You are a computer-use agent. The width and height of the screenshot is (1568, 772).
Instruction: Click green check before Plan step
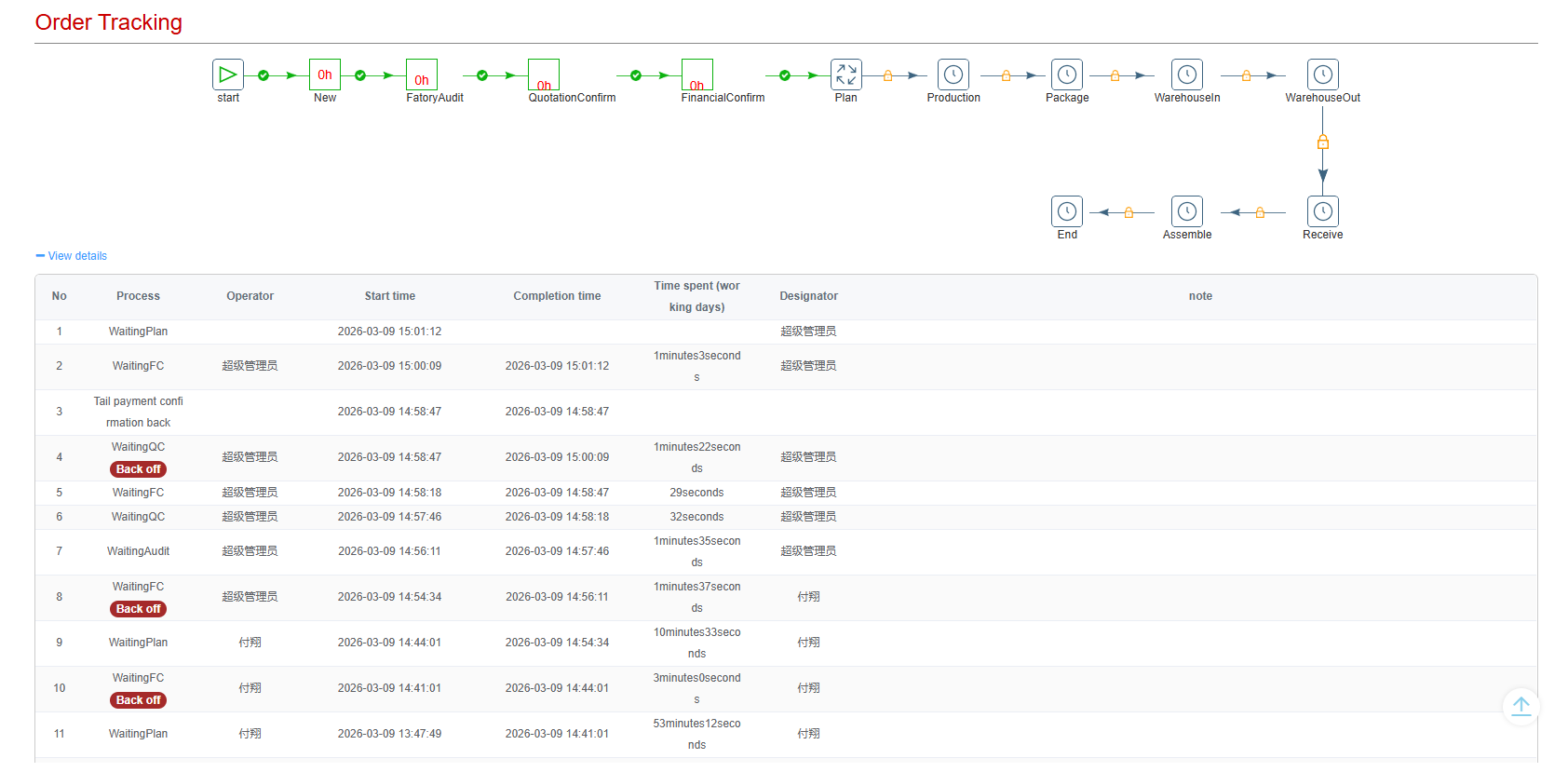(x=785, y=75)
